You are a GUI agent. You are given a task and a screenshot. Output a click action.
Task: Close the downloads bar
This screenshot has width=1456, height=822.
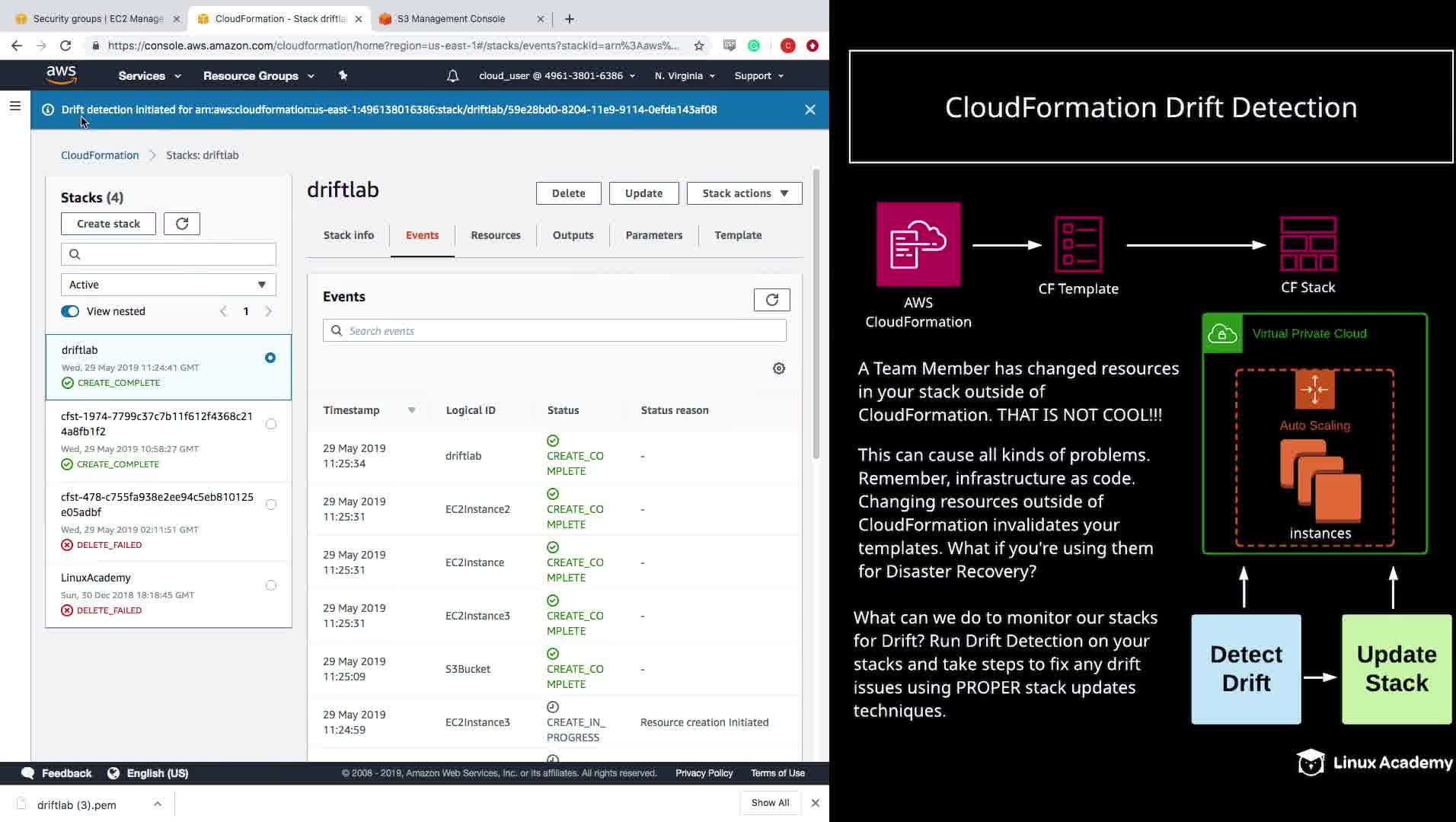pyautogui.click(x=816, y=803)
